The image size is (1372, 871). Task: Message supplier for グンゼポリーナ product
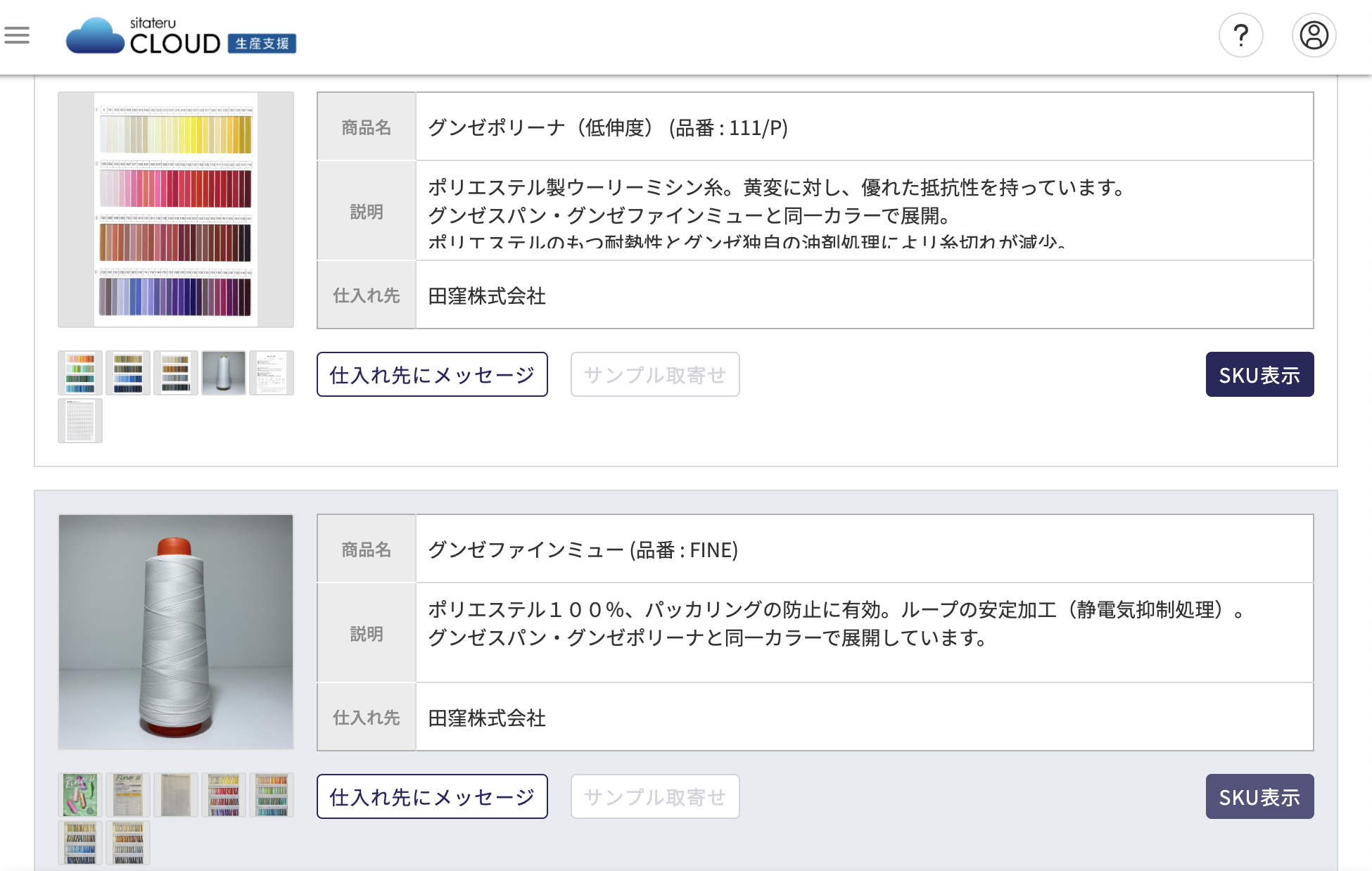pyautogui.click(x=432, y=375)
